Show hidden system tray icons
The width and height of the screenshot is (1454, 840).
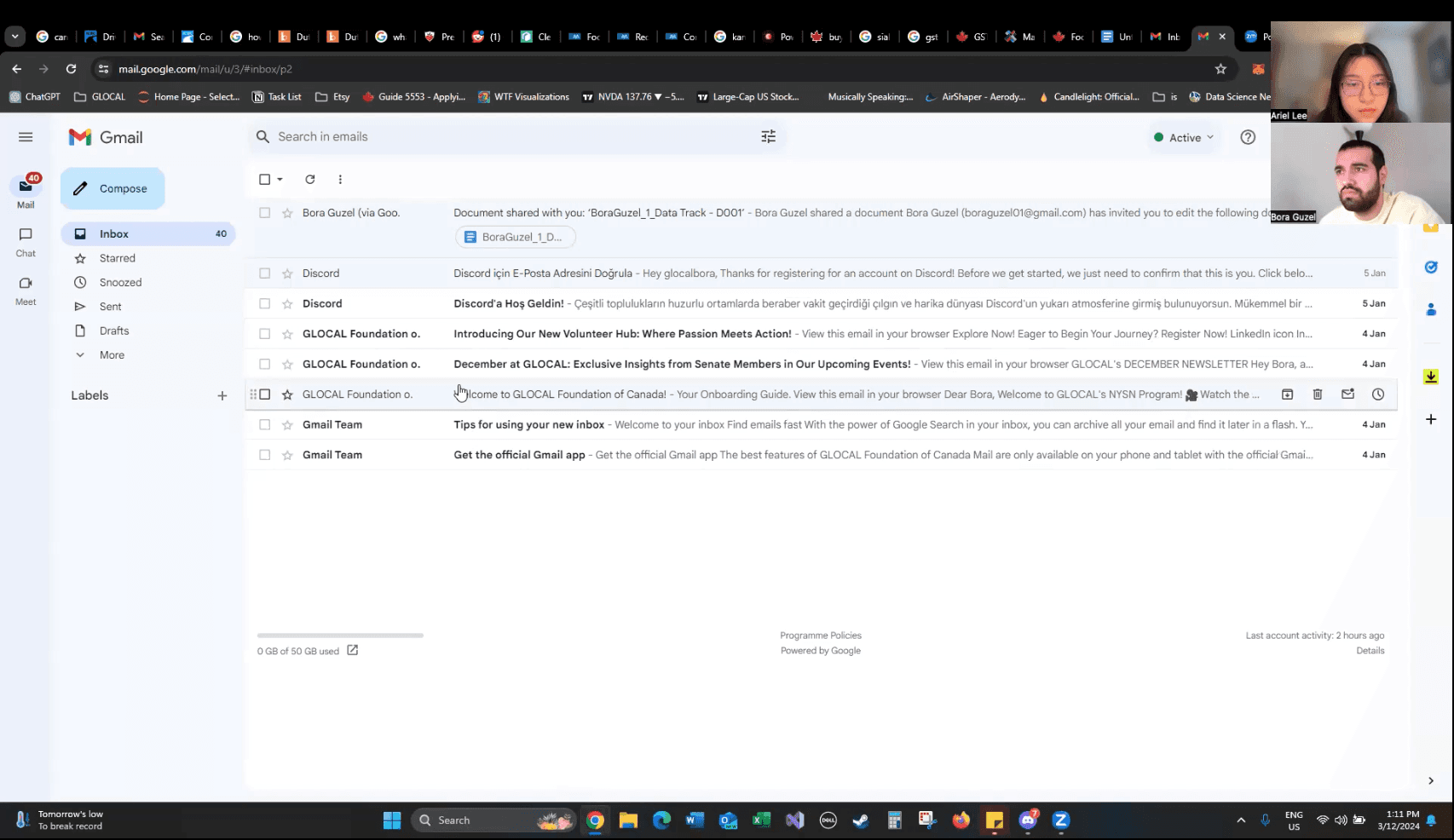click(1241, 820)
